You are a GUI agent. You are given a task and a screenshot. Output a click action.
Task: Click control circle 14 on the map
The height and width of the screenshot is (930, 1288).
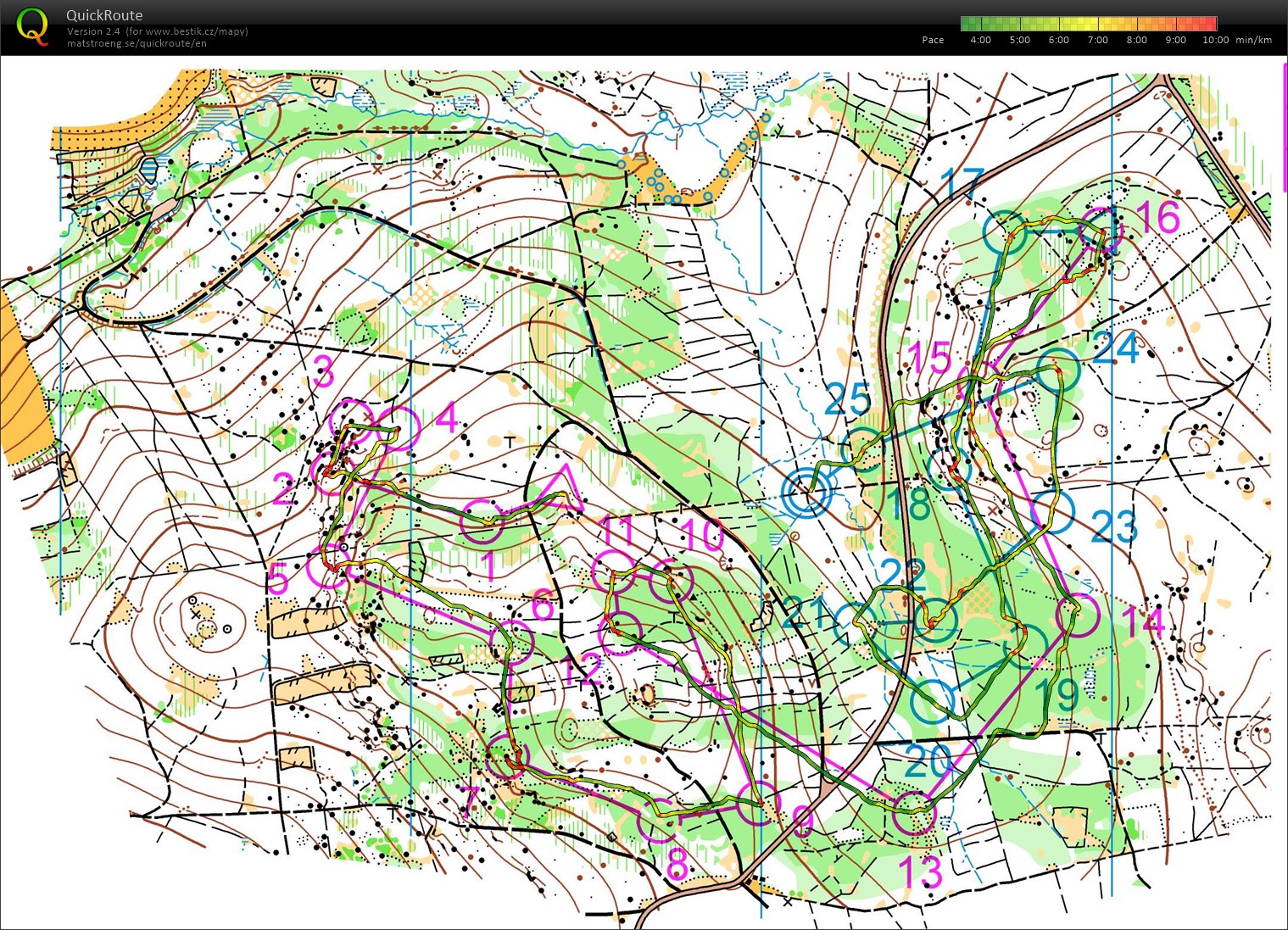(1079, 615)
